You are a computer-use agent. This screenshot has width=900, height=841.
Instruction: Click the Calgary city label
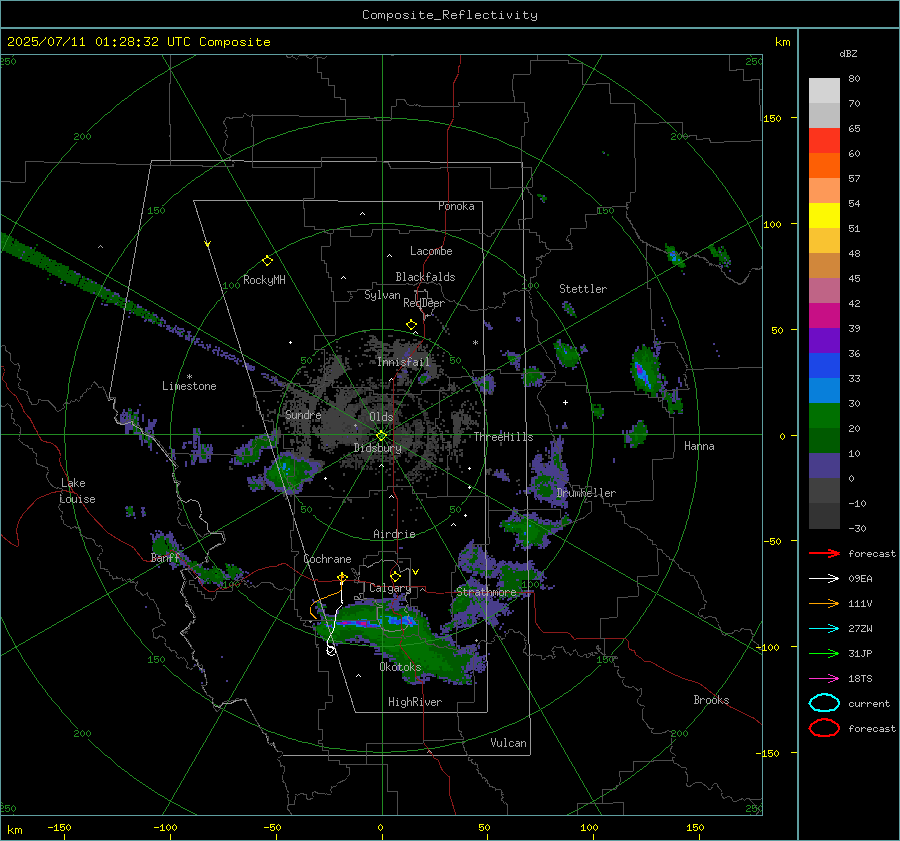pos(390,588)
